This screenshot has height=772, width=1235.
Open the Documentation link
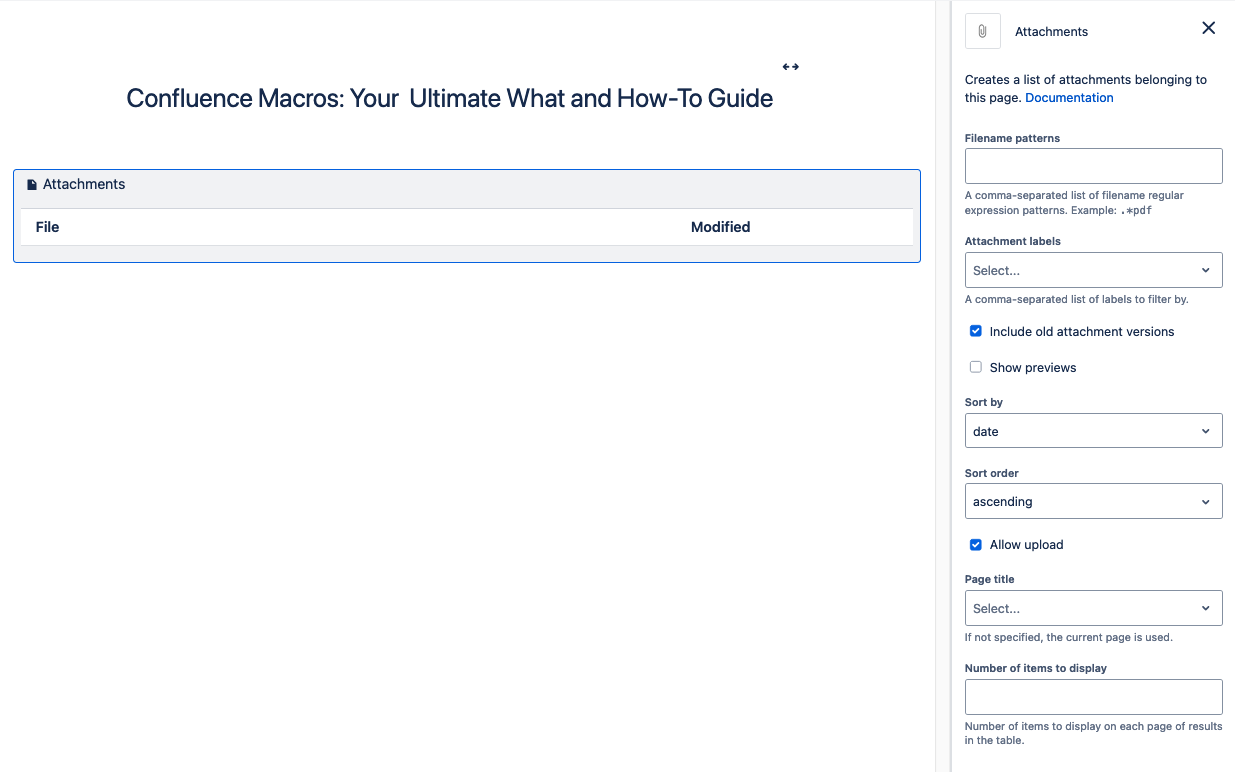[1069, 97]
